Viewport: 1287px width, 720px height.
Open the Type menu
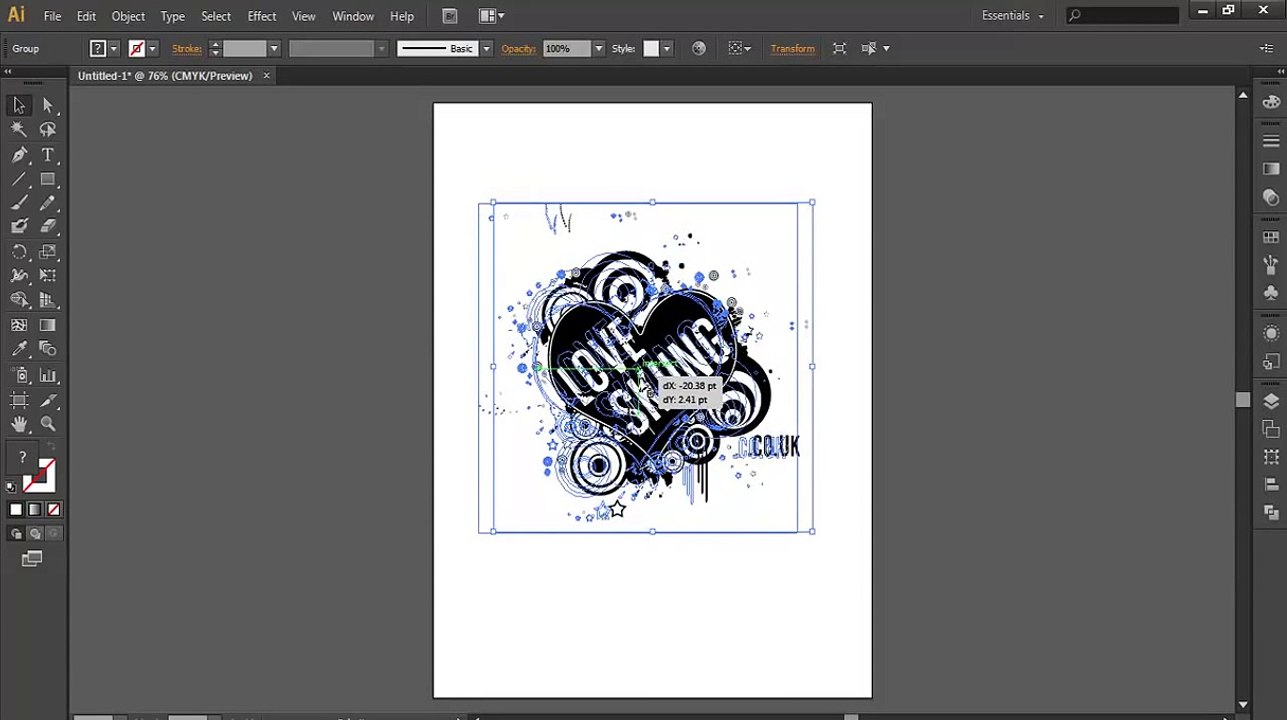[x=173, y=16]
